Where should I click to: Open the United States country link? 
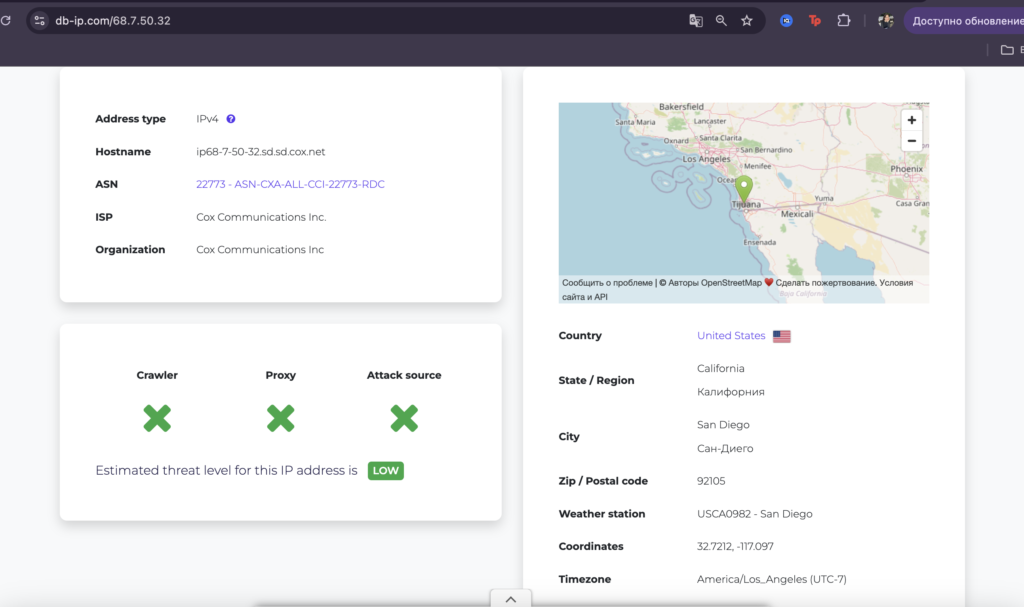coord(731,336)
